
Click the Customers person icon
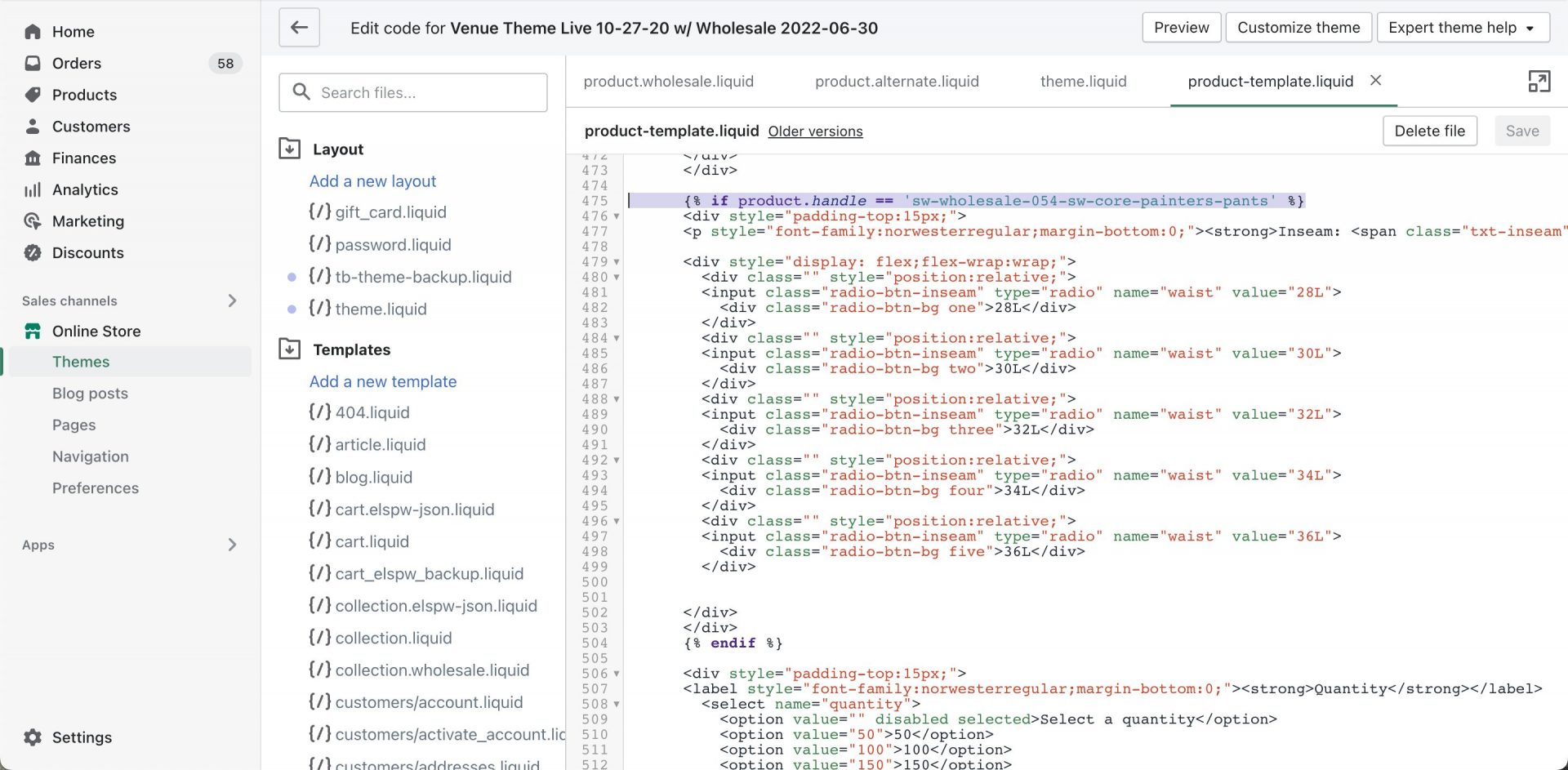(33, 127)
